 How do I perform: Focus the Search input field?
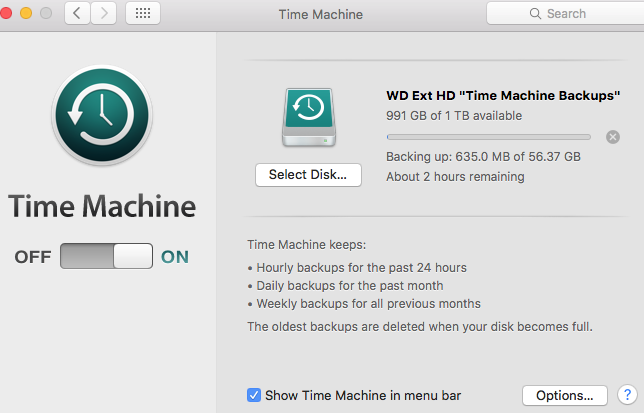[565, 14]
